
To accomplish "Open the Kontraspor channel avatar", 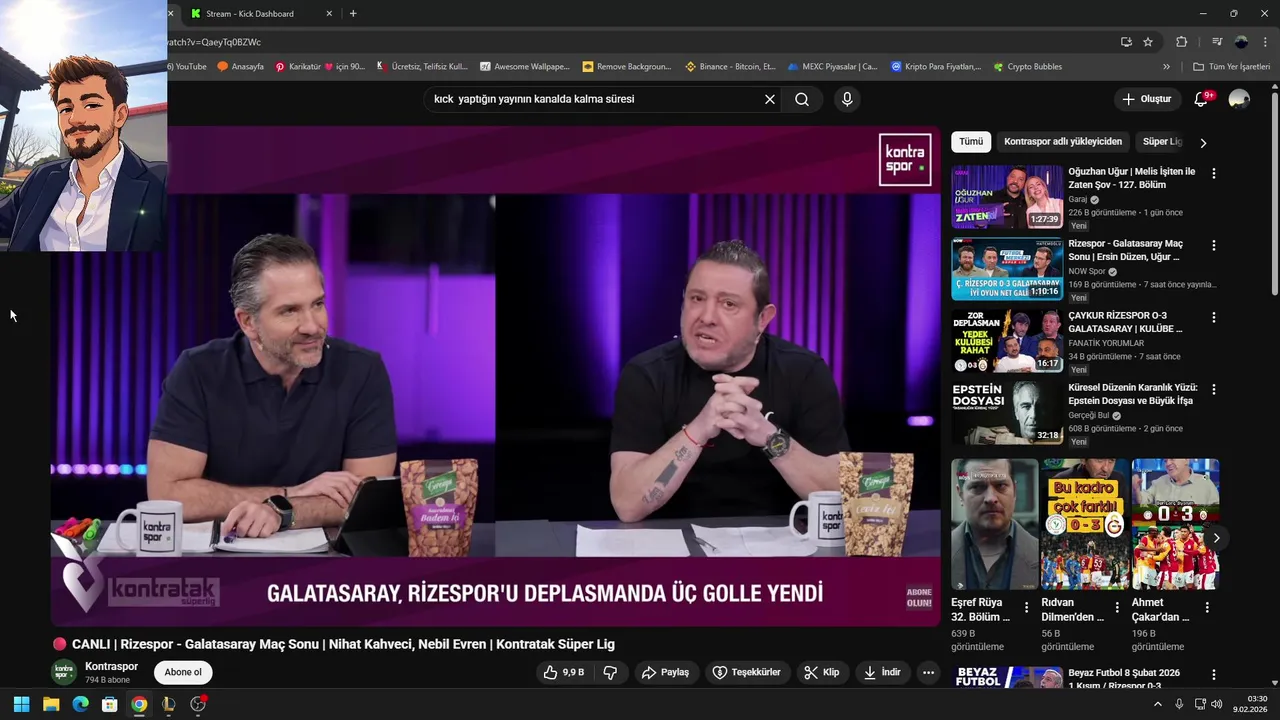I will pos(64,672).
